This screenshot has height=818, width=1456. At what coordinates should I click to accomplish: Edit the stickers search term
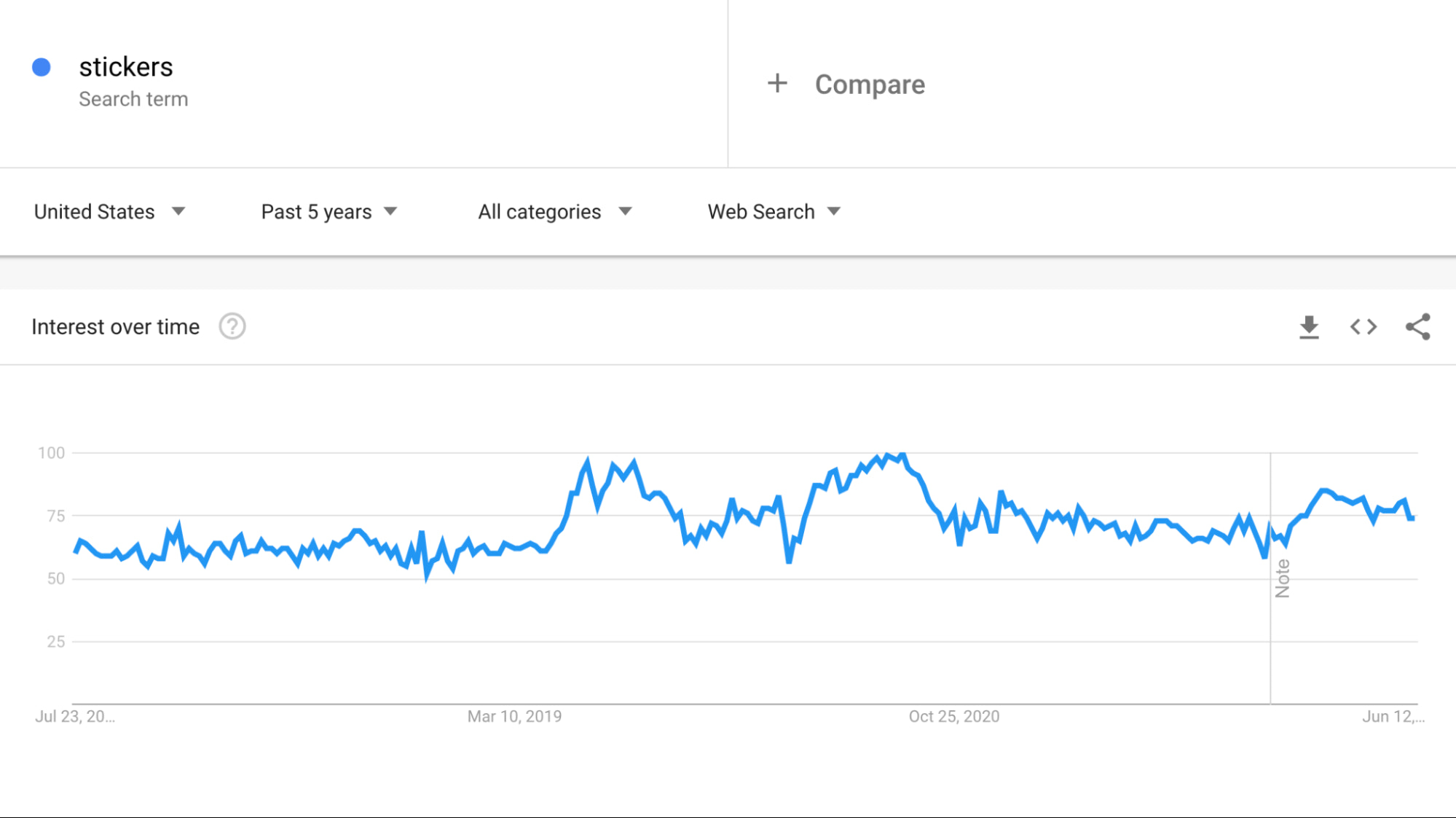[126, 67]
